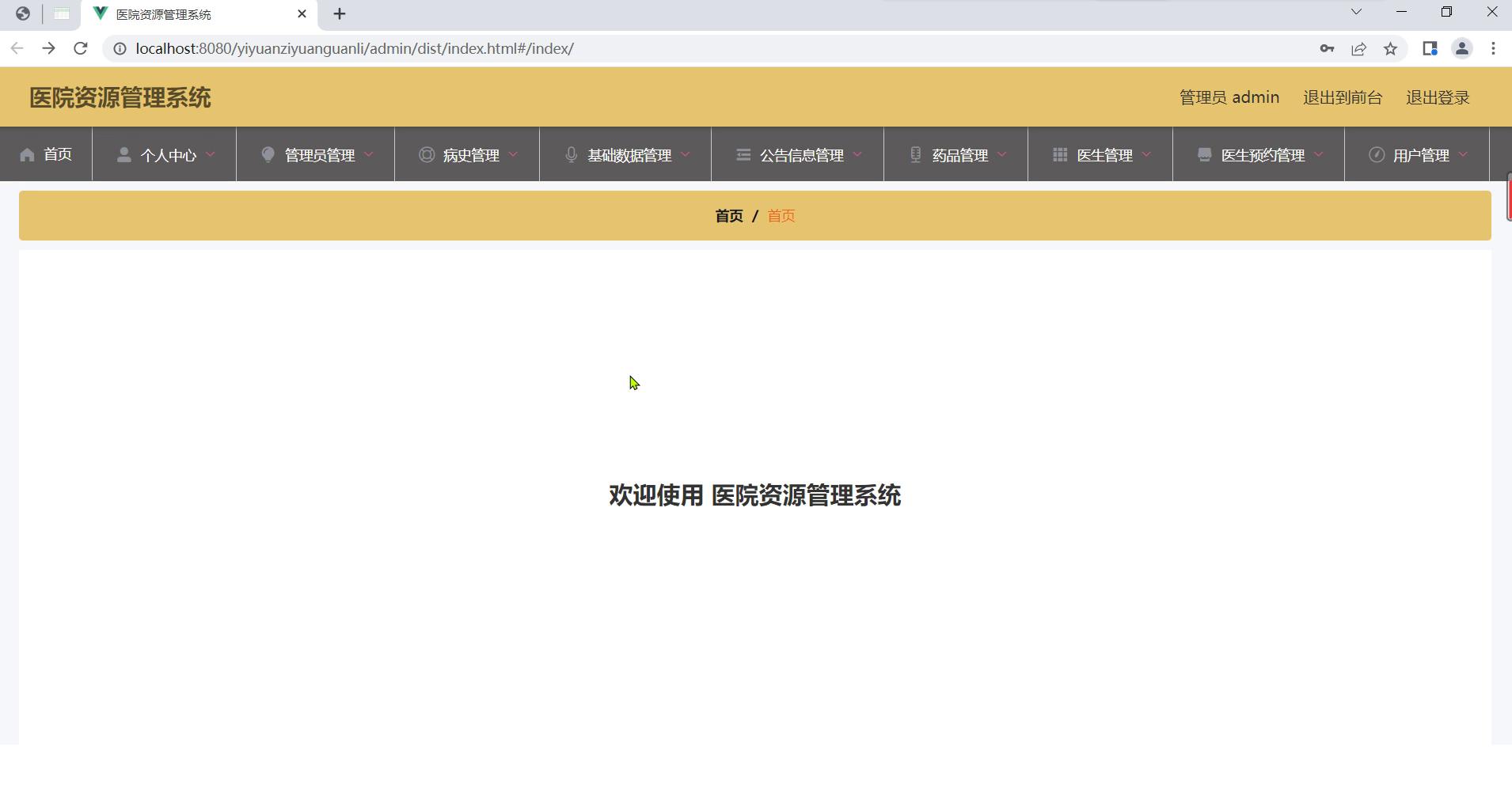Screen dimensions: 1512x807
Task: Click the person icon beside 个人中心
Action: (123, 155)
